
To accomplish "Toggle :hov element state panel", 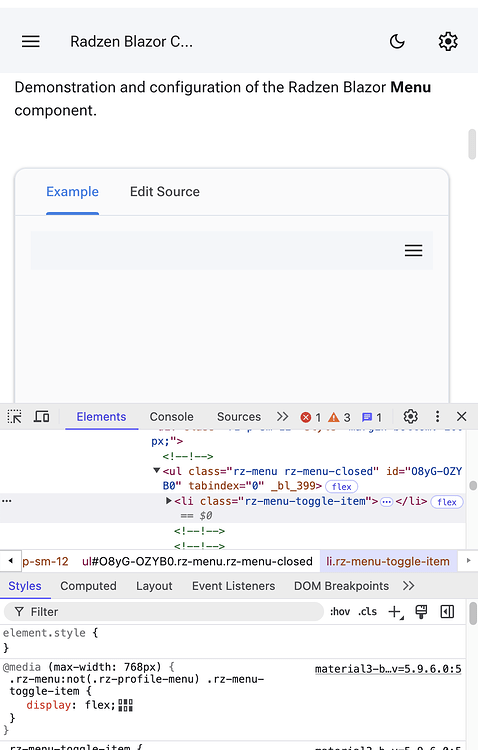I will pos(340,612).
